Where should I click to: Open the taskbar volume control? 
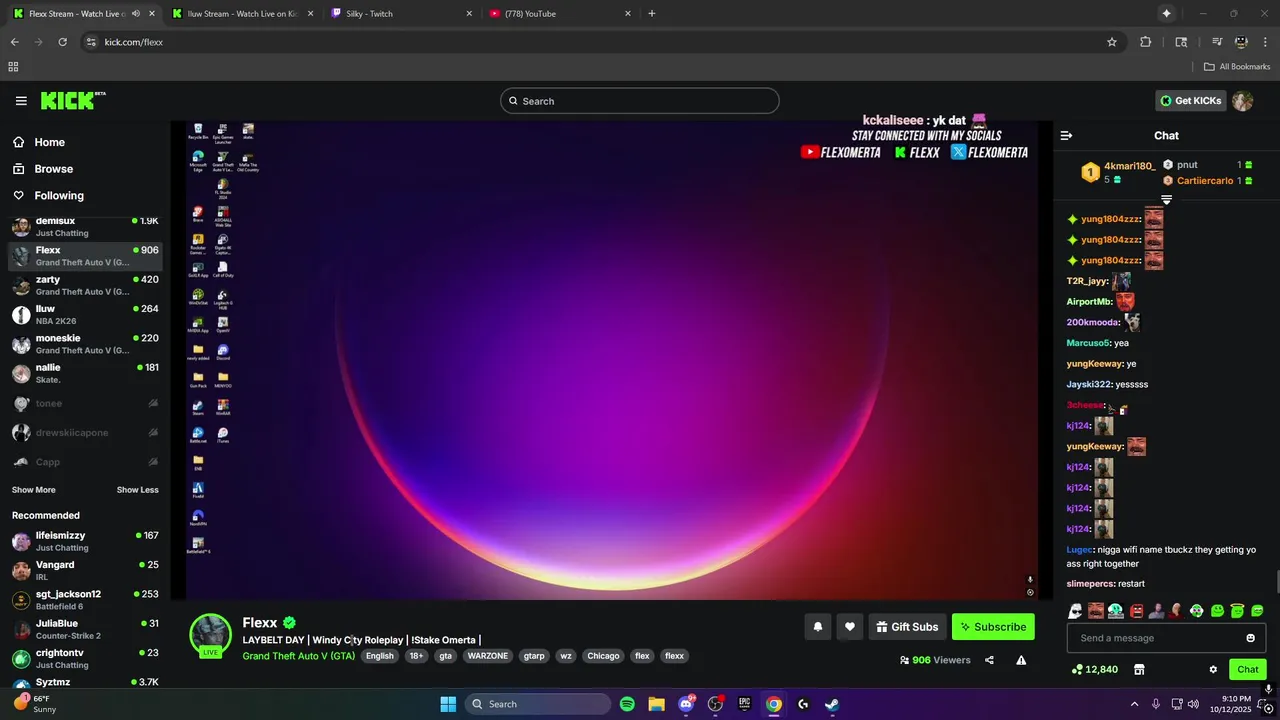1193,704
